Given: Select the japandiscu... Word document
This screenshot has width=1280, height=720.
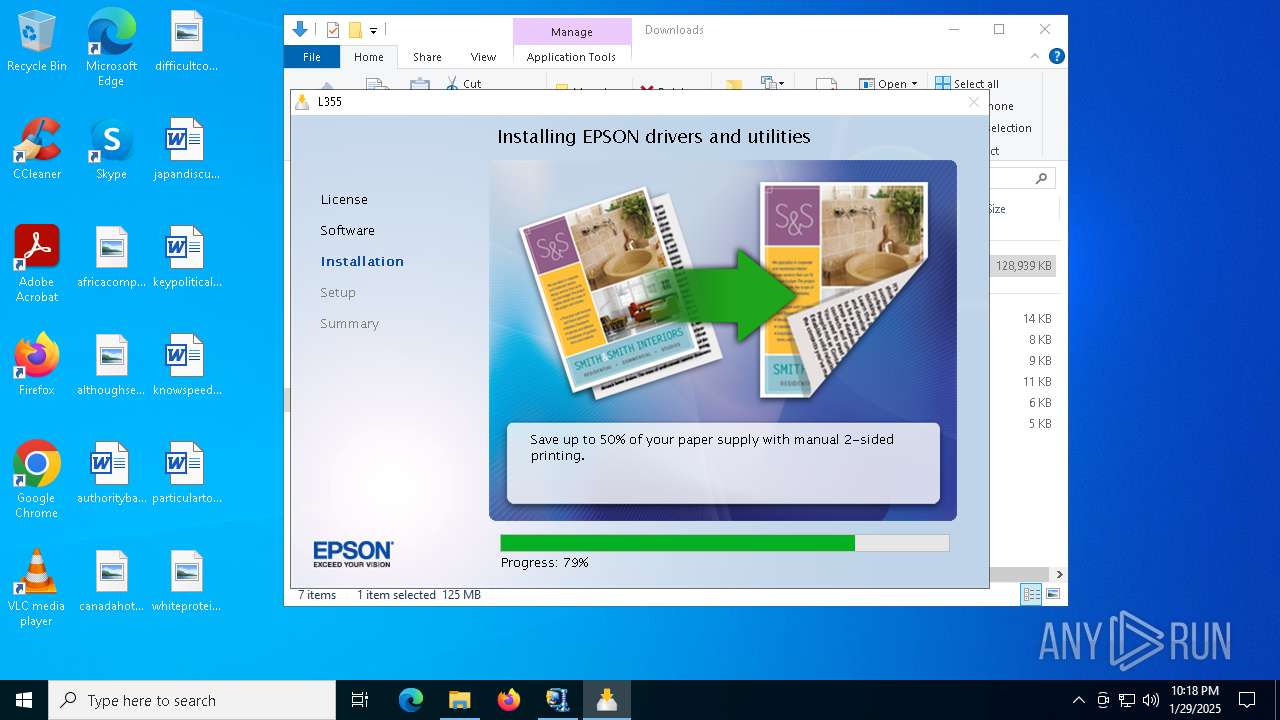Looking at the screenshot, I should tap(186, 149).
